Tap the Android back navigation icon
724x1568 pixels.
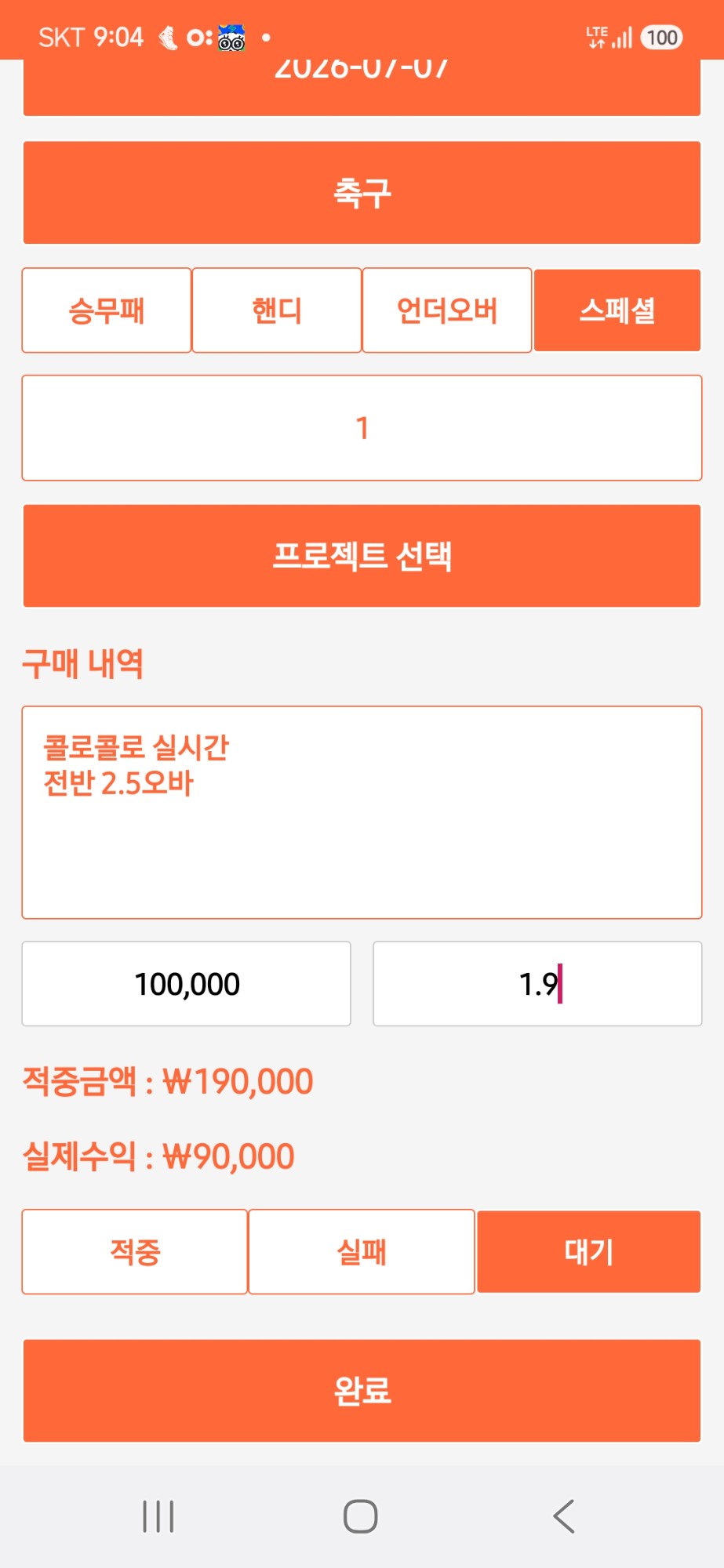(564, 1516)
